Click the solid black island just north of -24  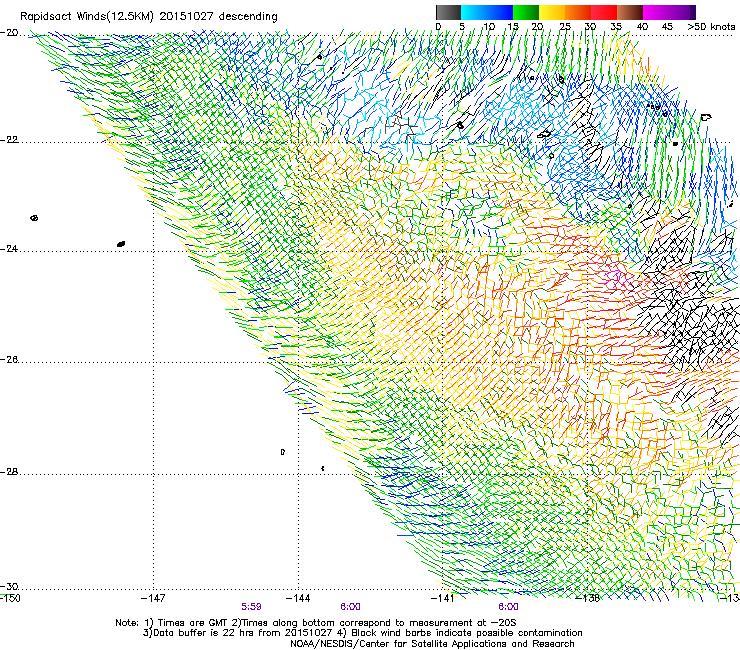click(121, 244)
